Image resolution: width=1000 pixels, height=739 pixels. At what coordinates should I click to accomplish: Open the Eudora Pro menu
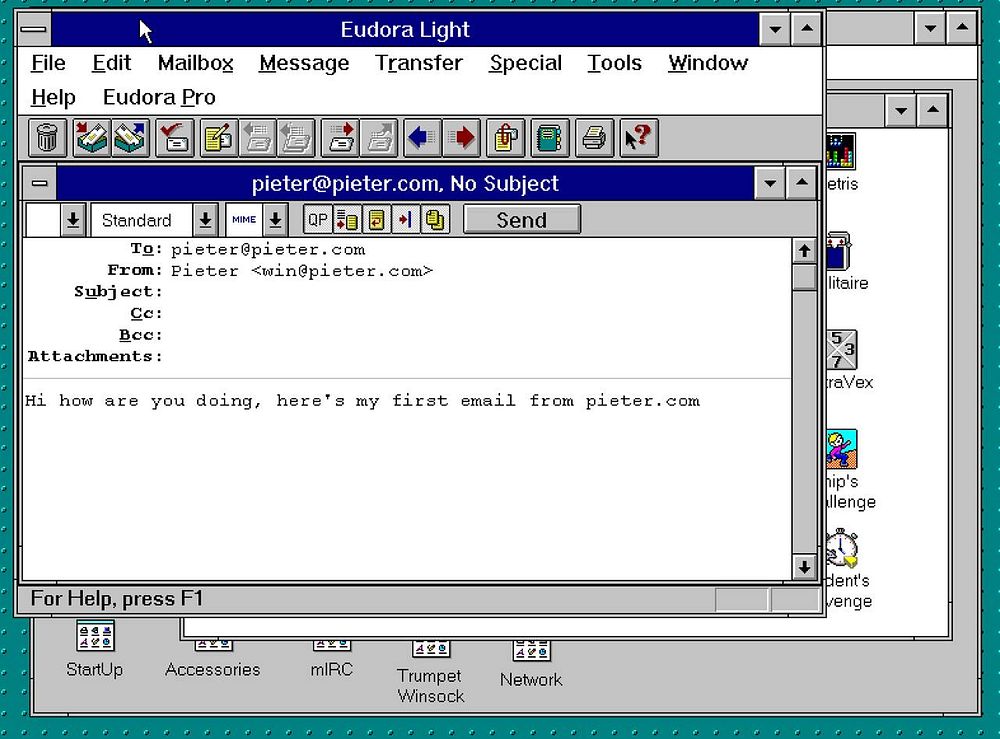pyautogui.click(x=159, y=98)
